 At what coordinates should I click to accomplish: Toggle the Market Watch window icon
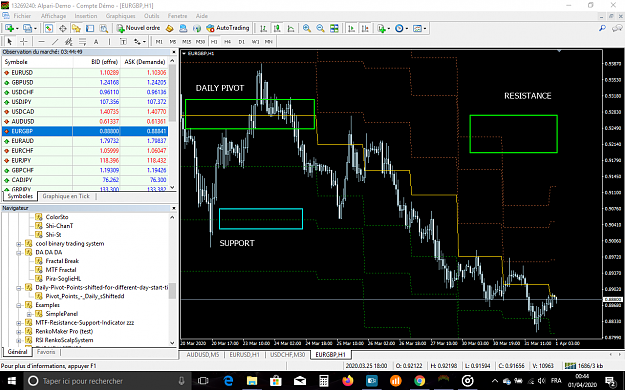[x=49, y=28]
